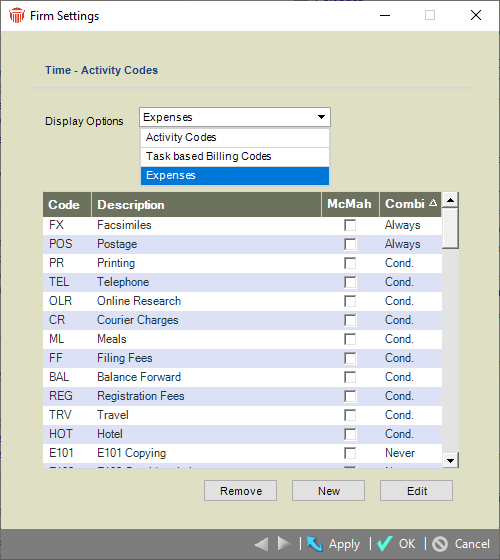Image resolution: width=500 pixels, height=560 pixels.
Task: Toggle McMah checkbox for Telephone row
Action: tap(350, 282)
